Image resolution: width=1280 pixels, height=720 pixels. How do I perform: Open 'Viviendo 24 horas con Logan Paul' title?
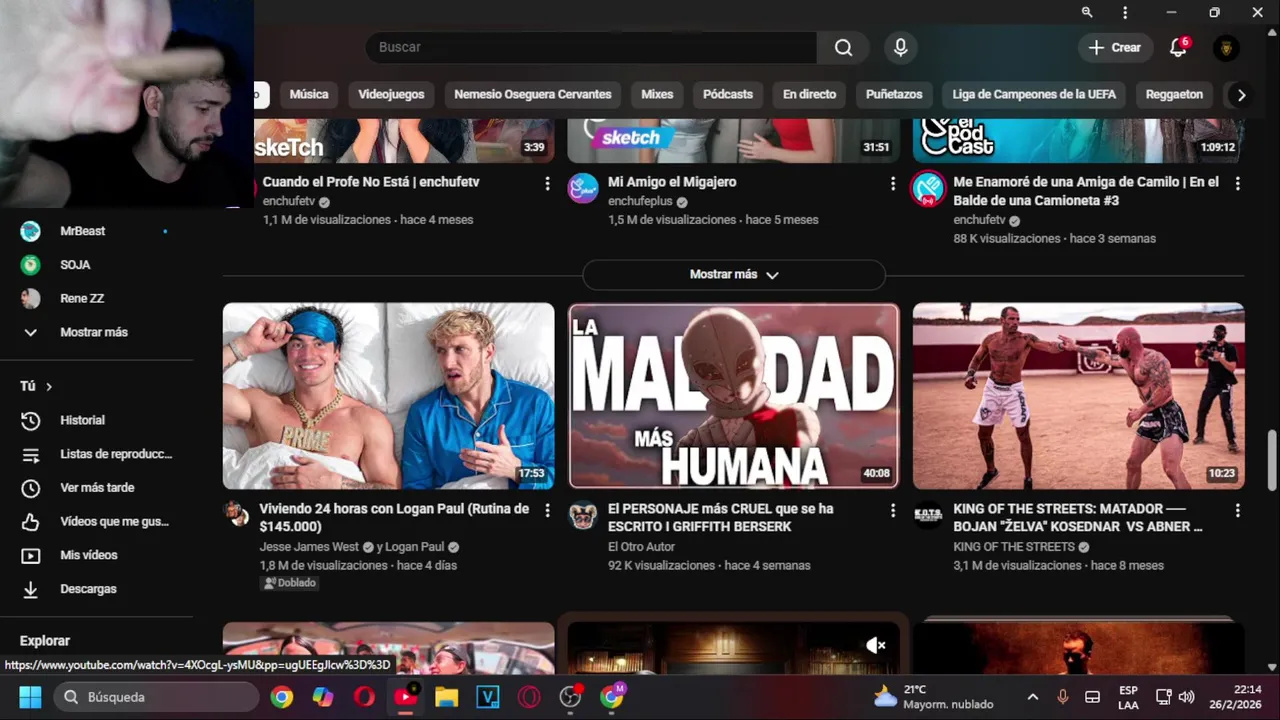point(394,517)
